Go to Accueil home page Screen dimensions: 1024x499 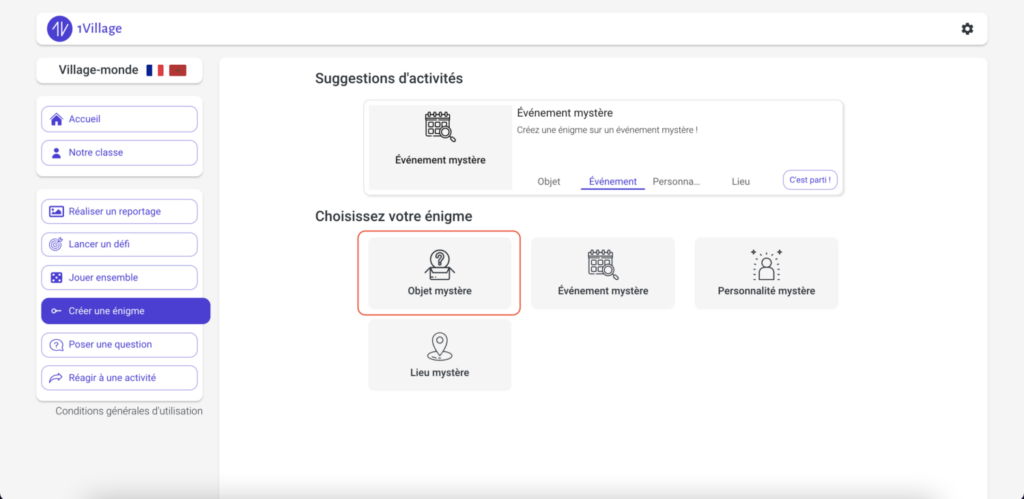(x=120, y=119)
